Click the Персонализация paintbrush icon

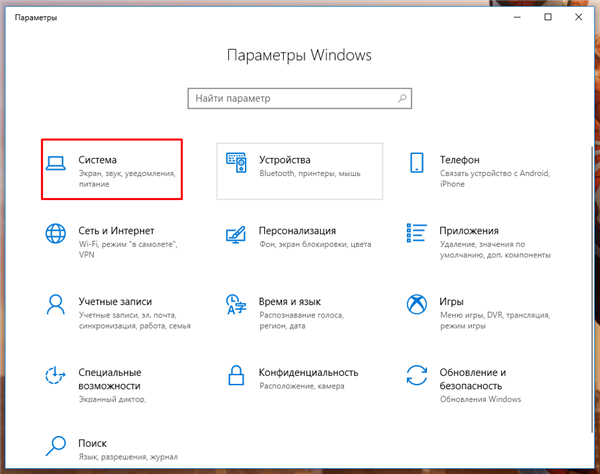click(236, 235)
